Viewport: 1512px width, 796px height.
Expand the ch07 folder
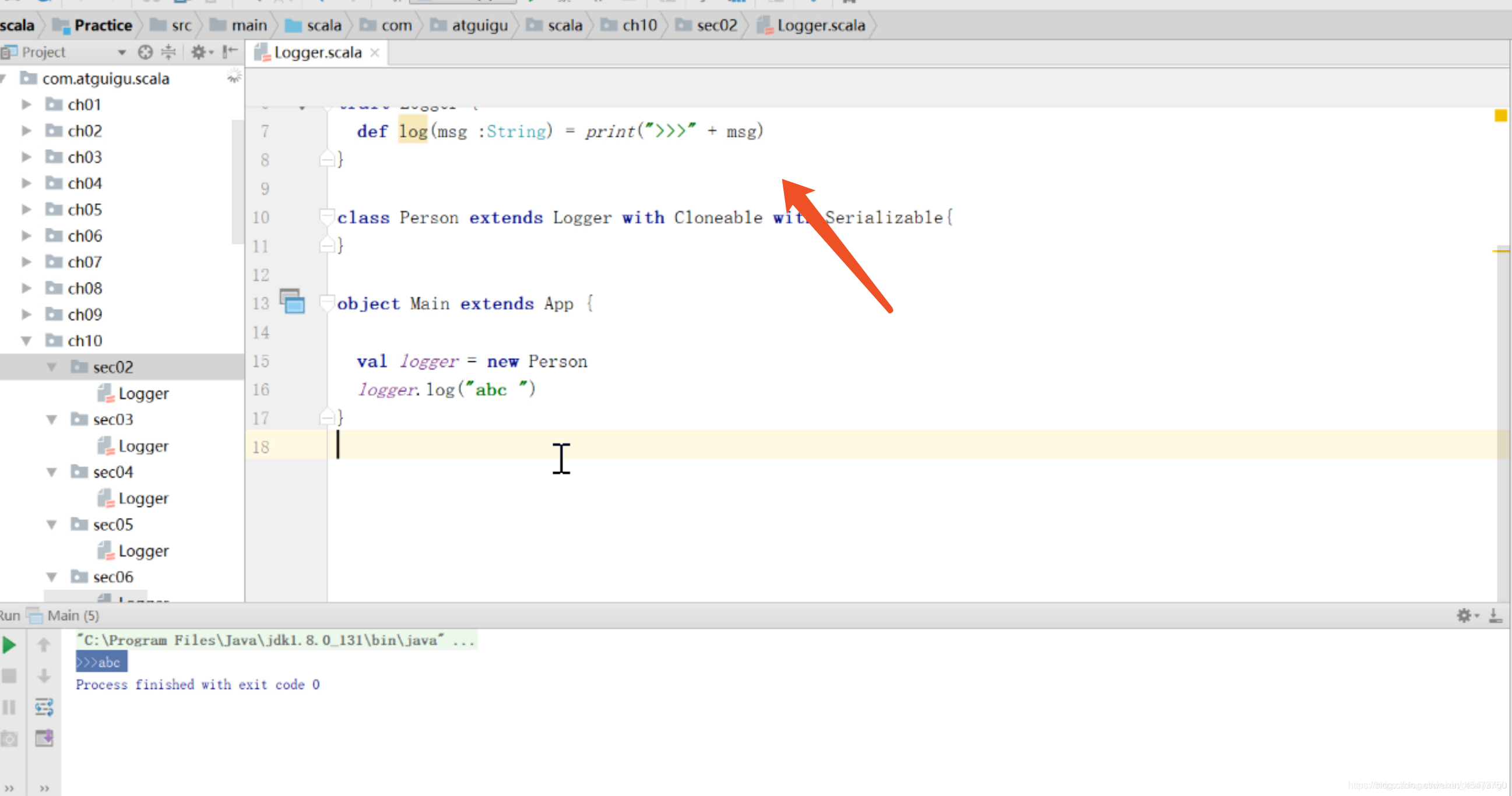click(26, 262)
